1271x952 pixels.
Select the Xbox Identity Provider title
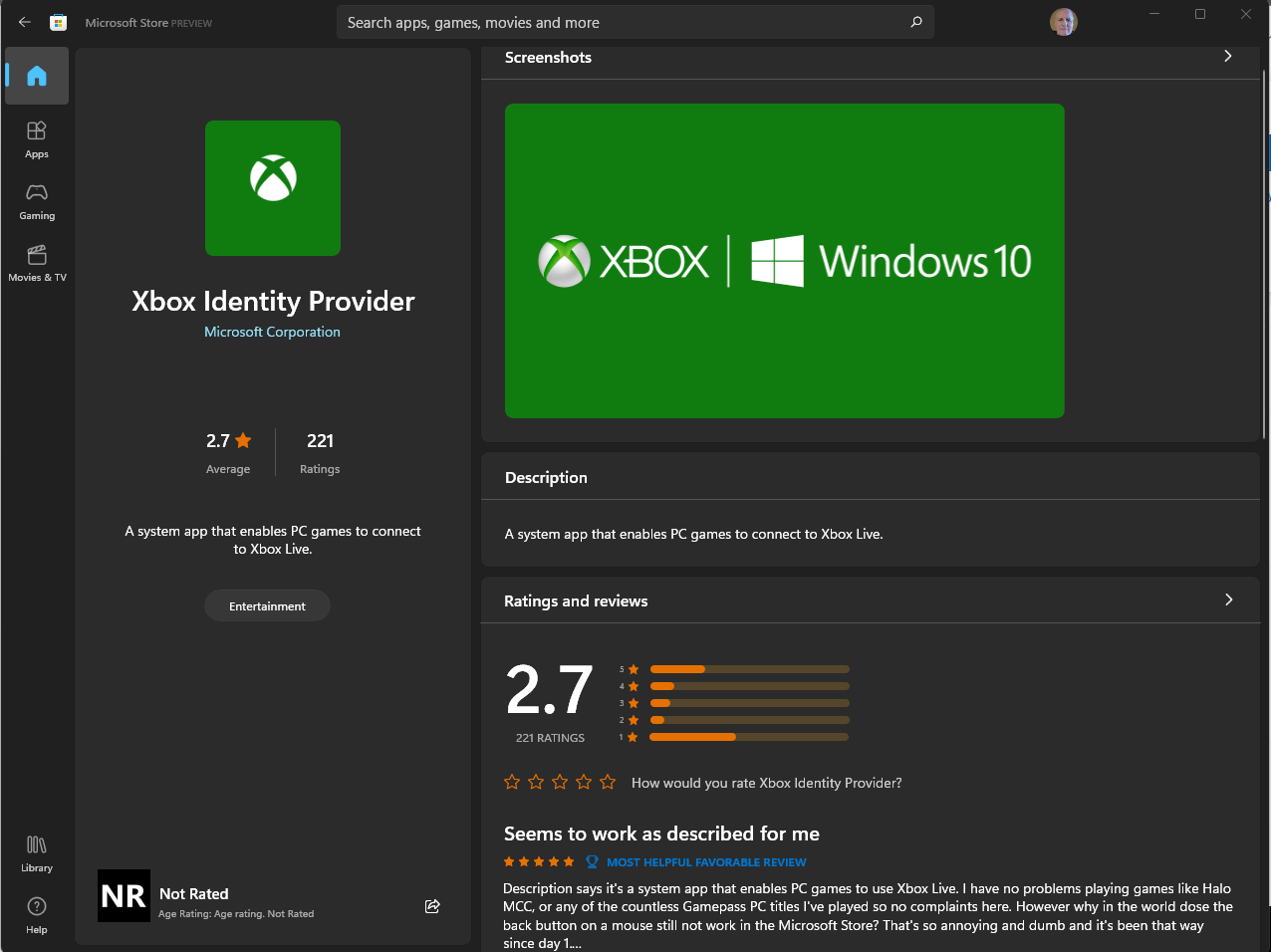(273, 301)
